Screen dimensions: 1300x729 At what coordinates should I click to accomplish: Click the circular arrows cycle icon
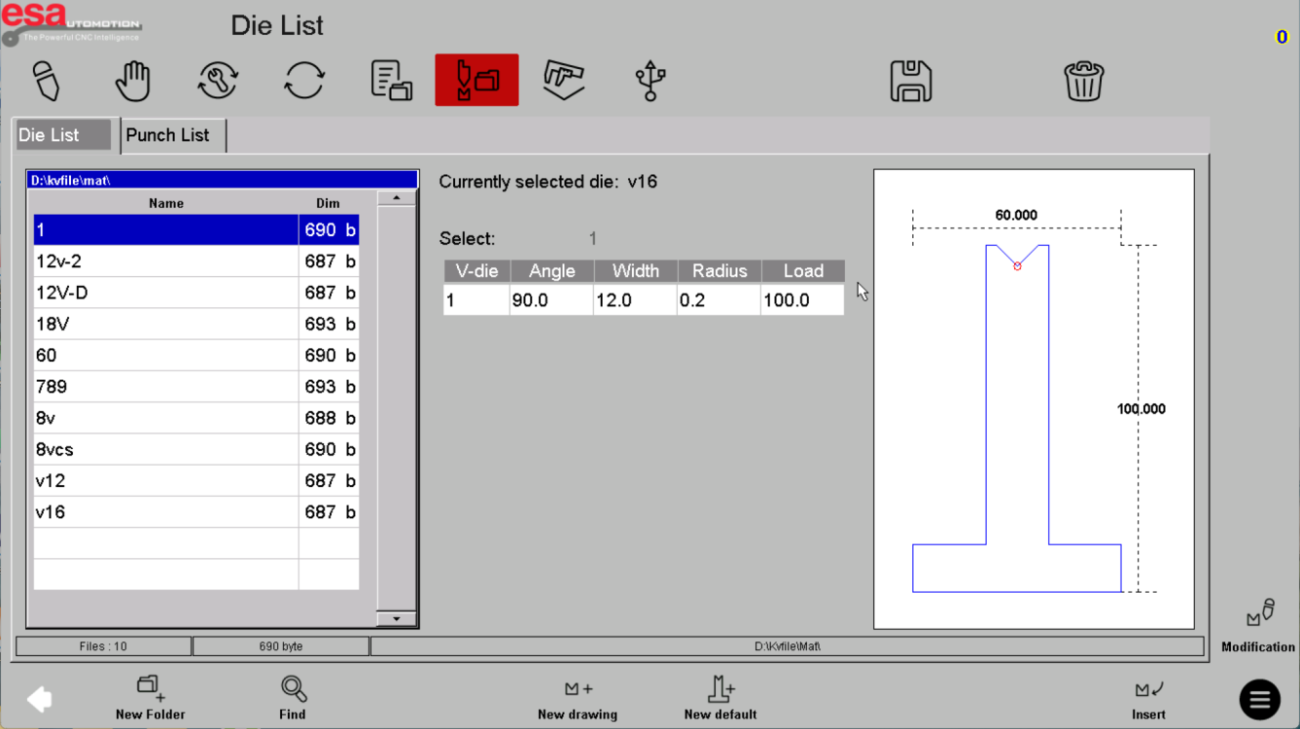(304, 80)
